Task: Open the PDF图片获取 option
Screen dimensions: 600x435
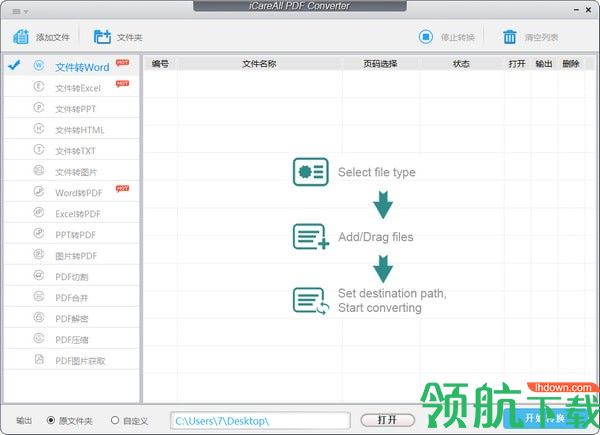Action: pyautogui.click(x=72, y=360)
